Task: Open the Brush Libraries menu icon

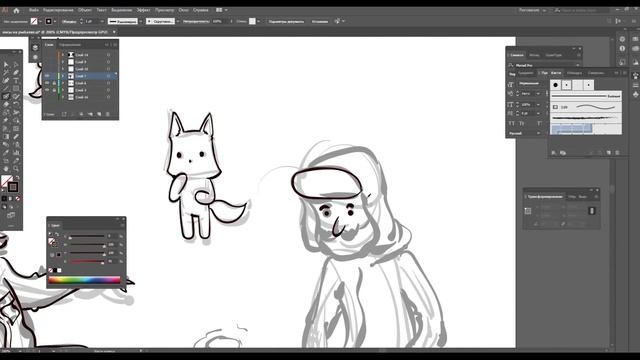Action: [554, 153]
